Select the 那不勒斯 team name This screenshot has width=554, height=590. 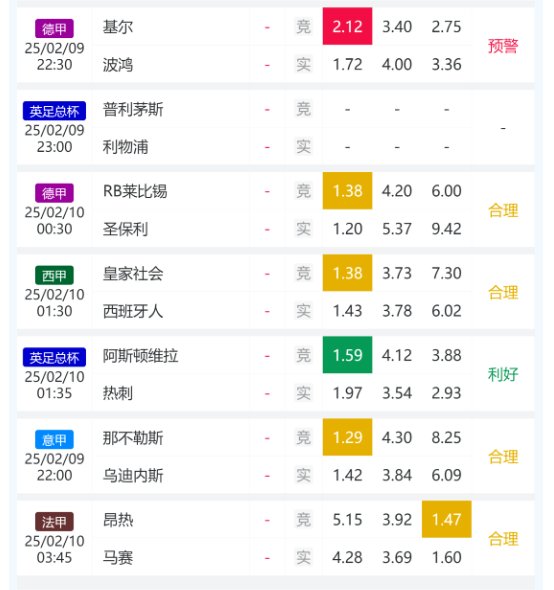pos(133,438)
